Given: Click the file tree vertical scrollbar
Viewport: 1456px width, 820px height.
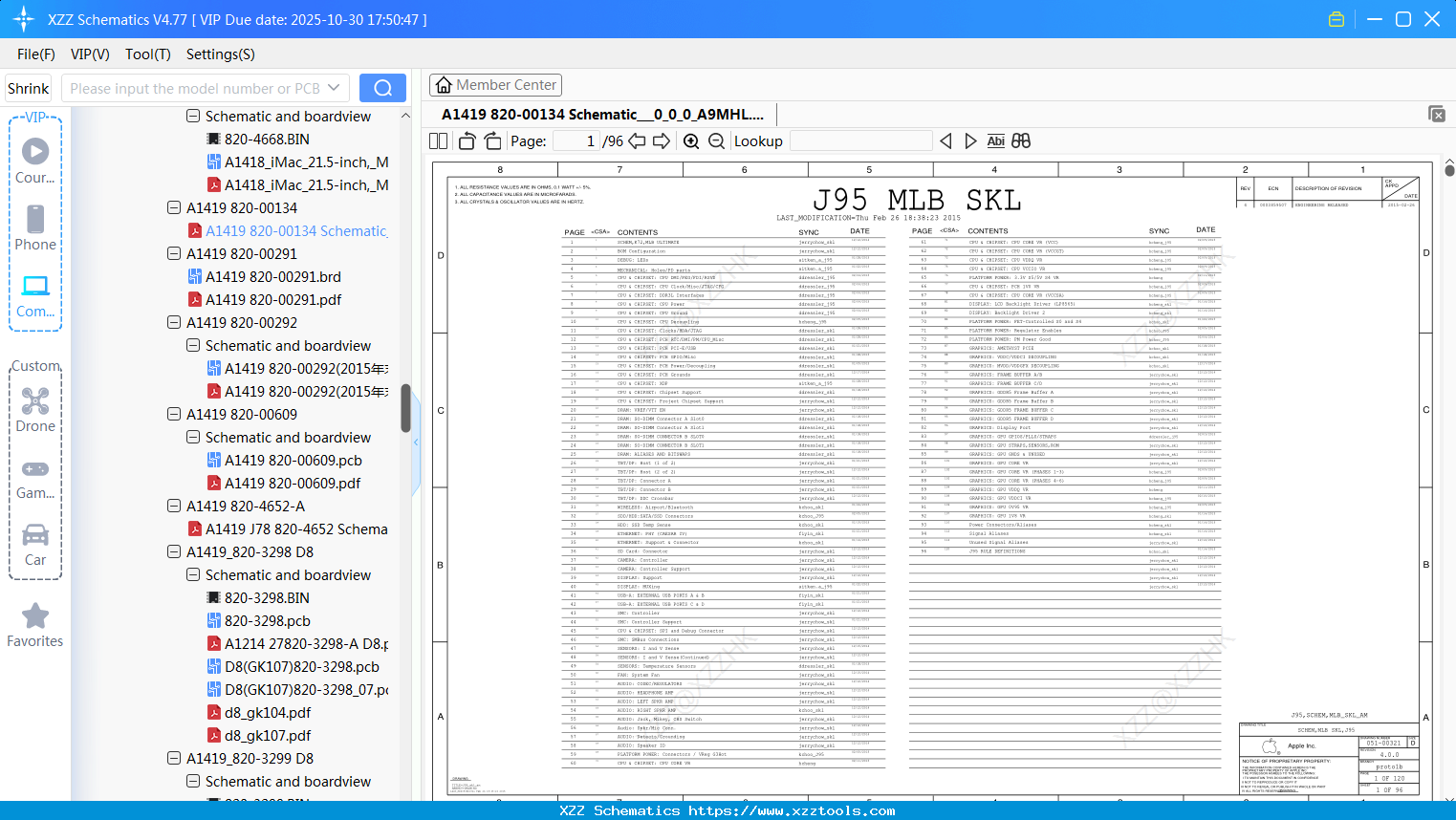Looking at the screenshot, I should click(405, 408).
